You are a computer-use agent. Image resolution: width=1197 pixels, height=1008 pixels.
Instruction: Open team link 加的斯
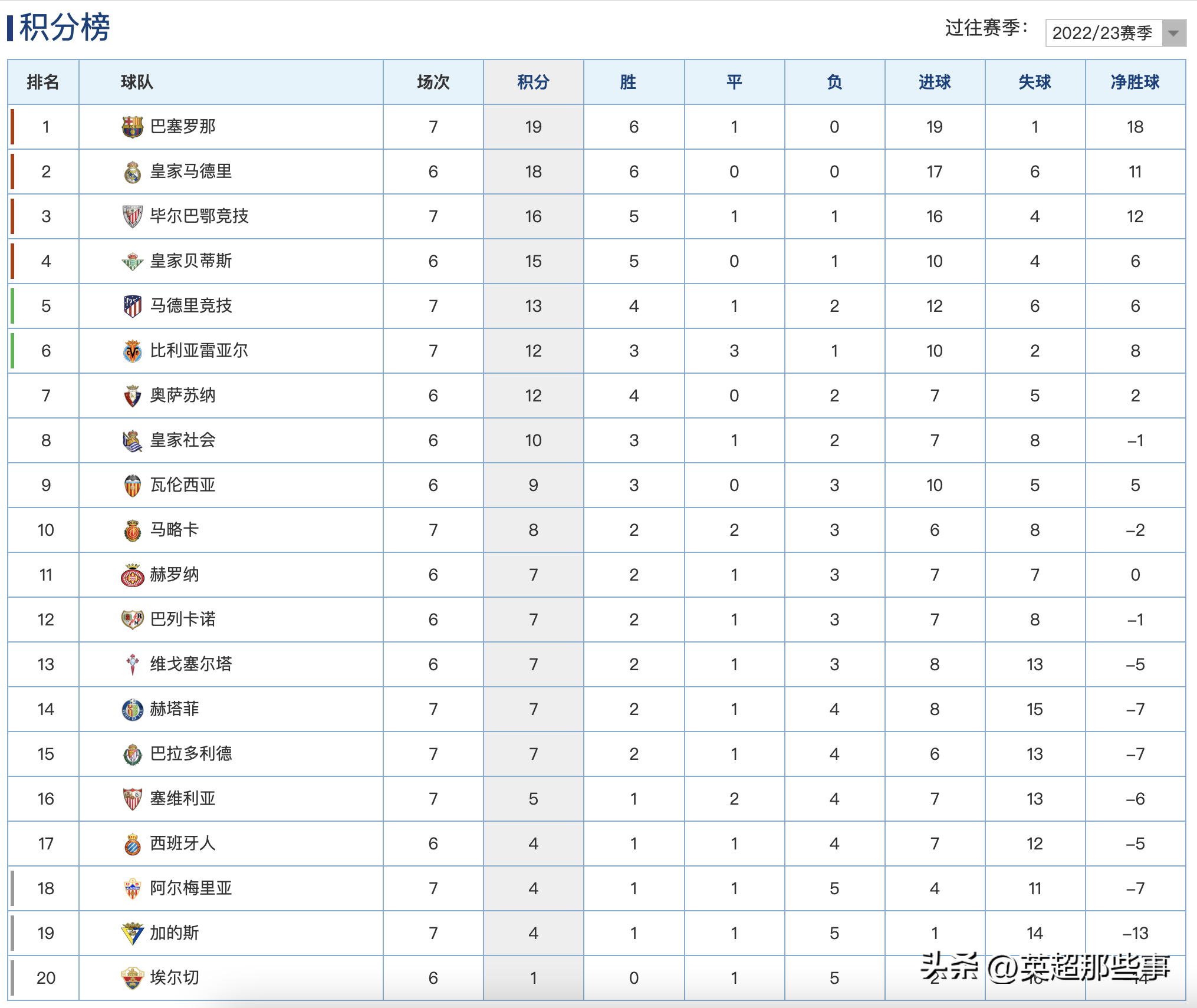coord(175,933)
